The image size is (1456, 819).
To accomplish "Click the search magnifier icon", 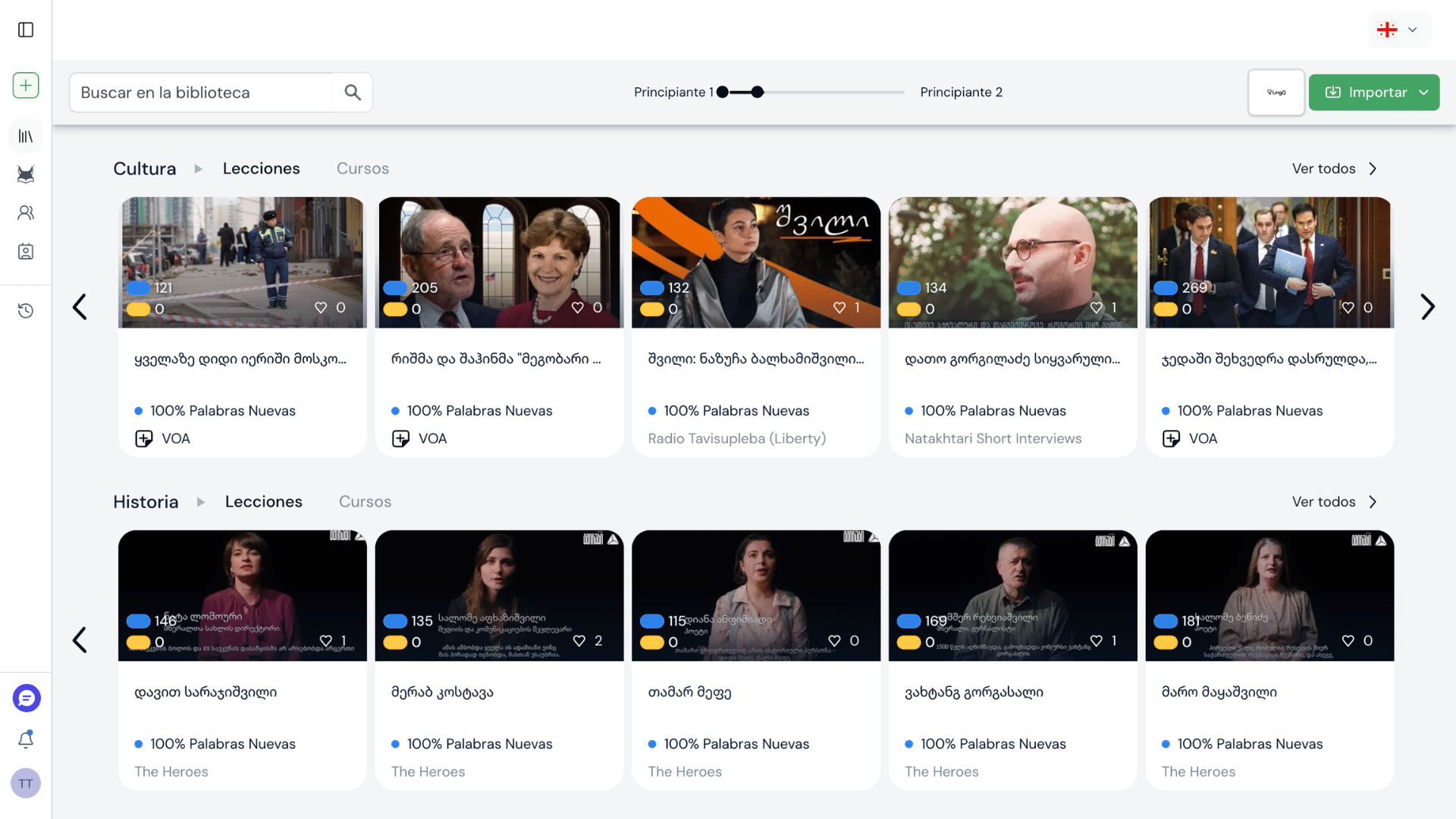I will click(353, 93).
